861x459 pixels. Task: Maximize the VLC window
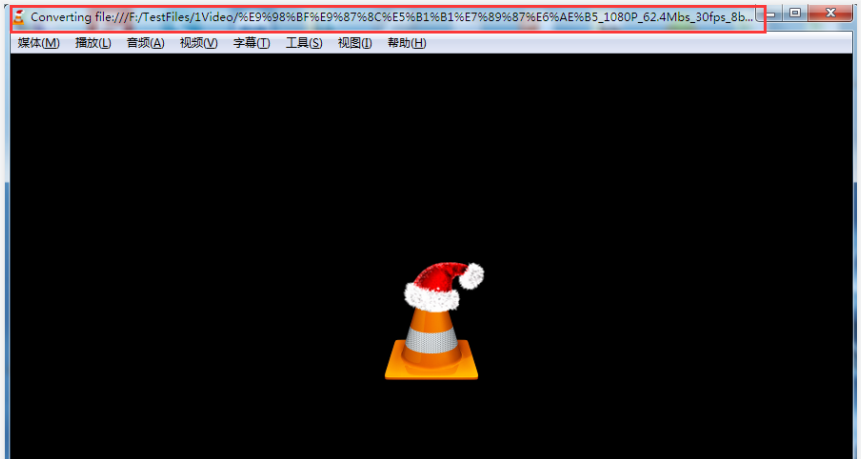point(795,13)
